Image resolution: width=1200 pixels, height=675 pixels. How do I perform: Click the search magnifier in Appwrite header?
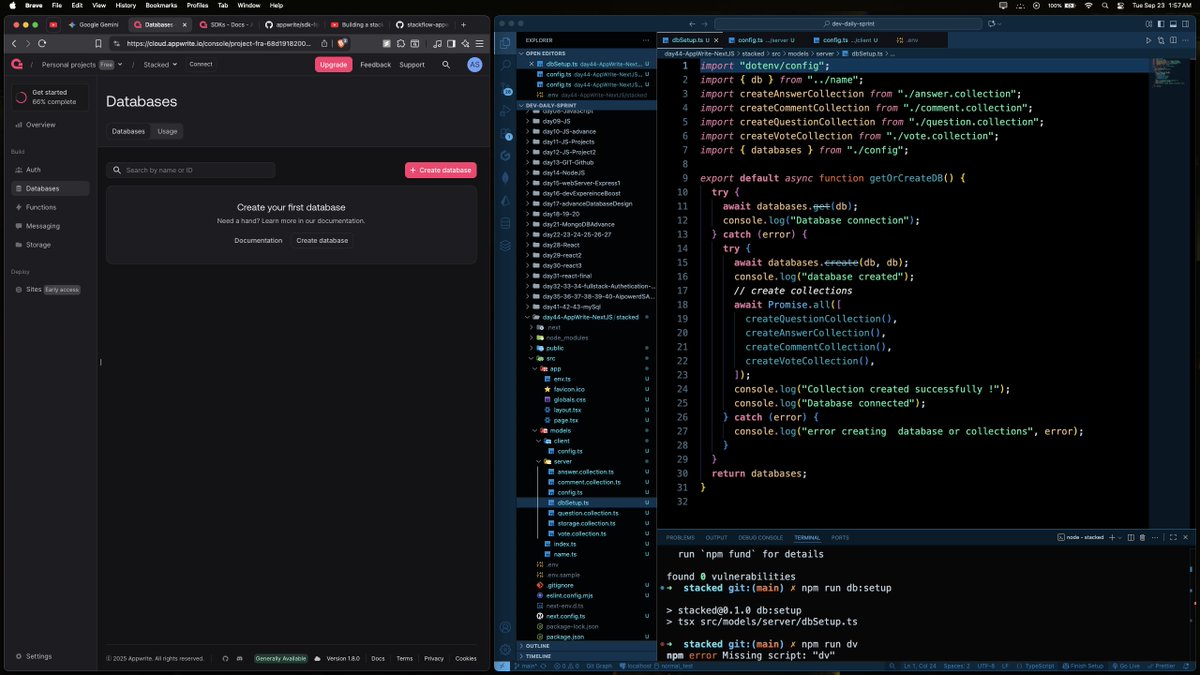click(446, 64)
